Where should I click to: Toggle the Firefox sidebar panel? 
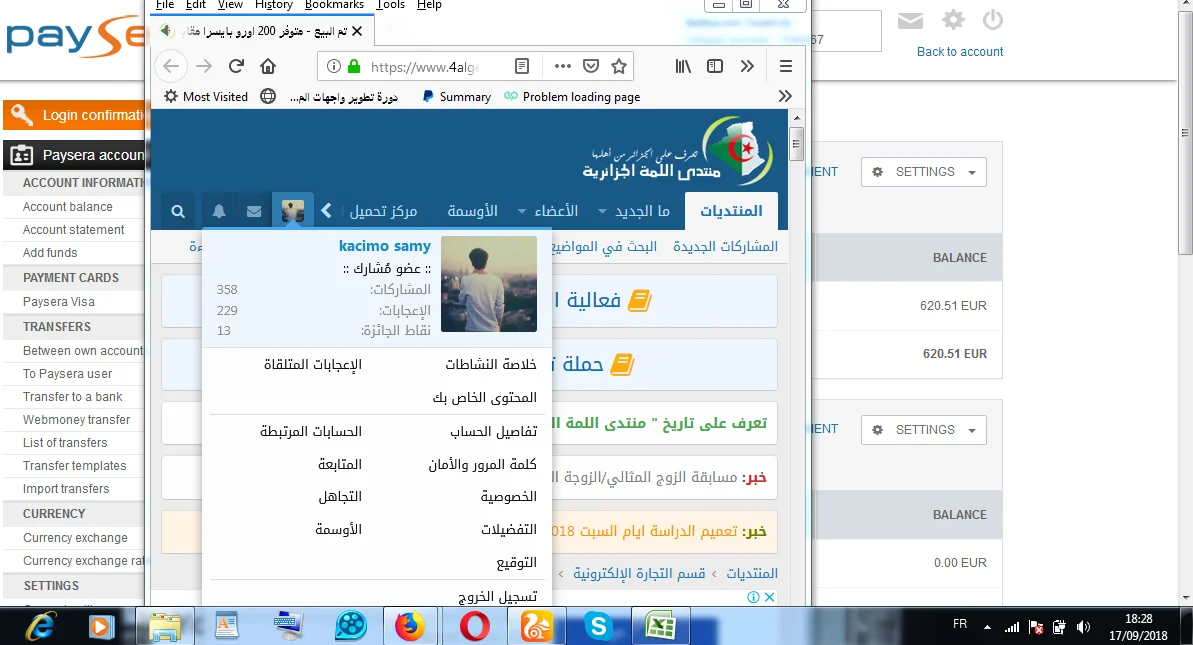[715, 66]
